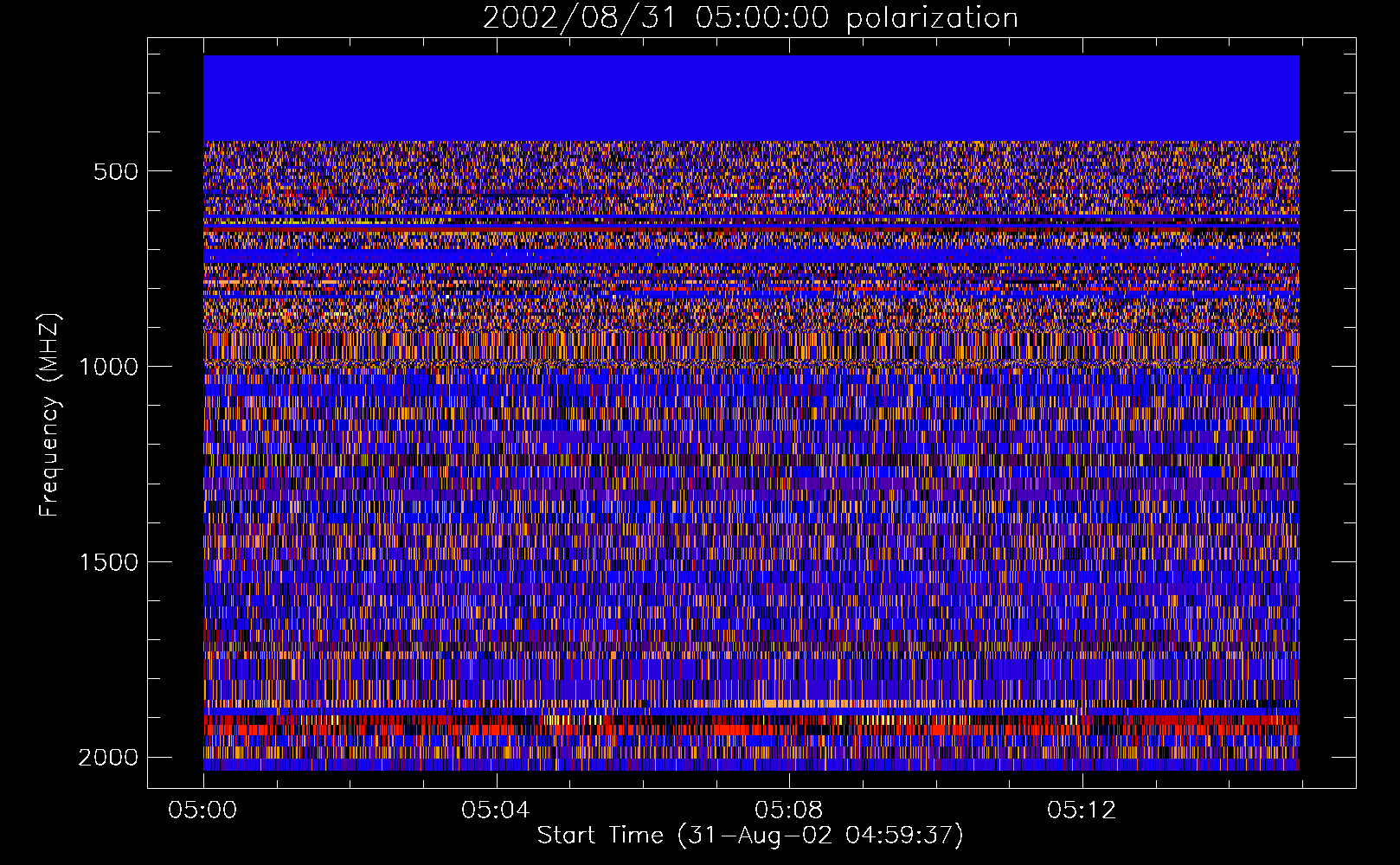Viewport: 1400px width, 865px height.
Task: Click the solid blue band atop the spectrogram
Action: point(751,99)
